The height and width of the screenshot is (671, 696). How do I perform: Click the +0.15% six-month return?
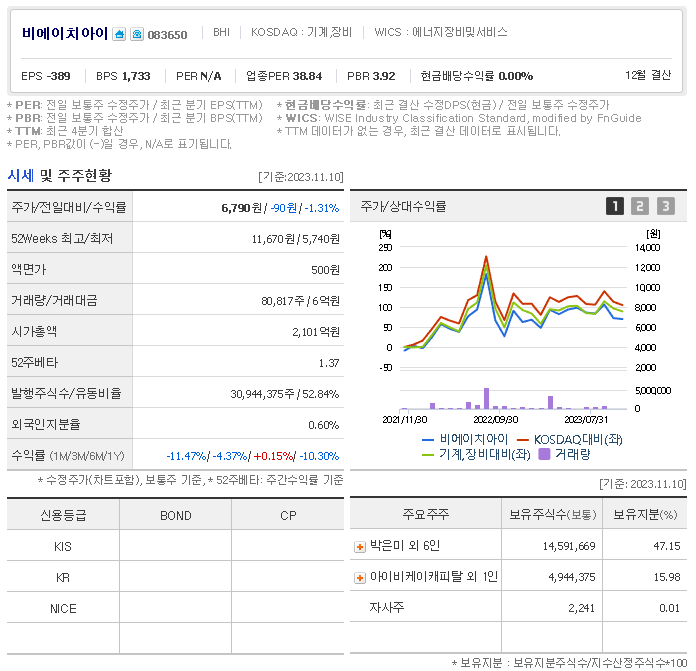coord(273,456)
